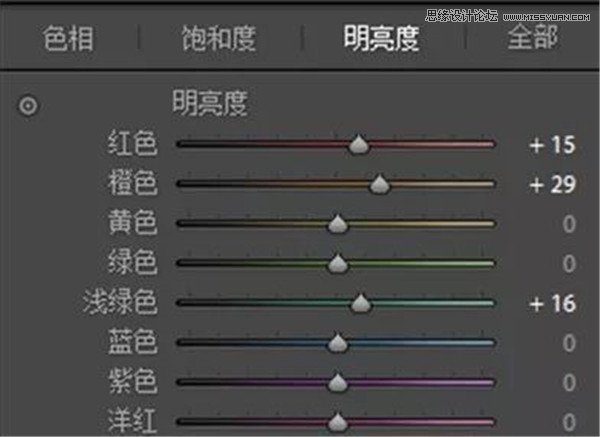Show the 全部 tab
The width and height of the screenshot is (600, 437).
(533, 39)
